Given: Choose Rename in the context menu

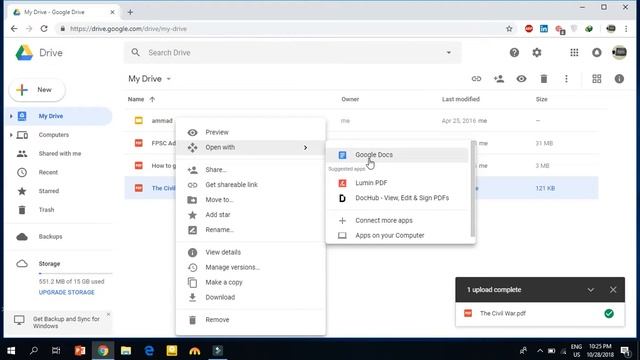Looking at the screenshot, I should coord(251,230).
